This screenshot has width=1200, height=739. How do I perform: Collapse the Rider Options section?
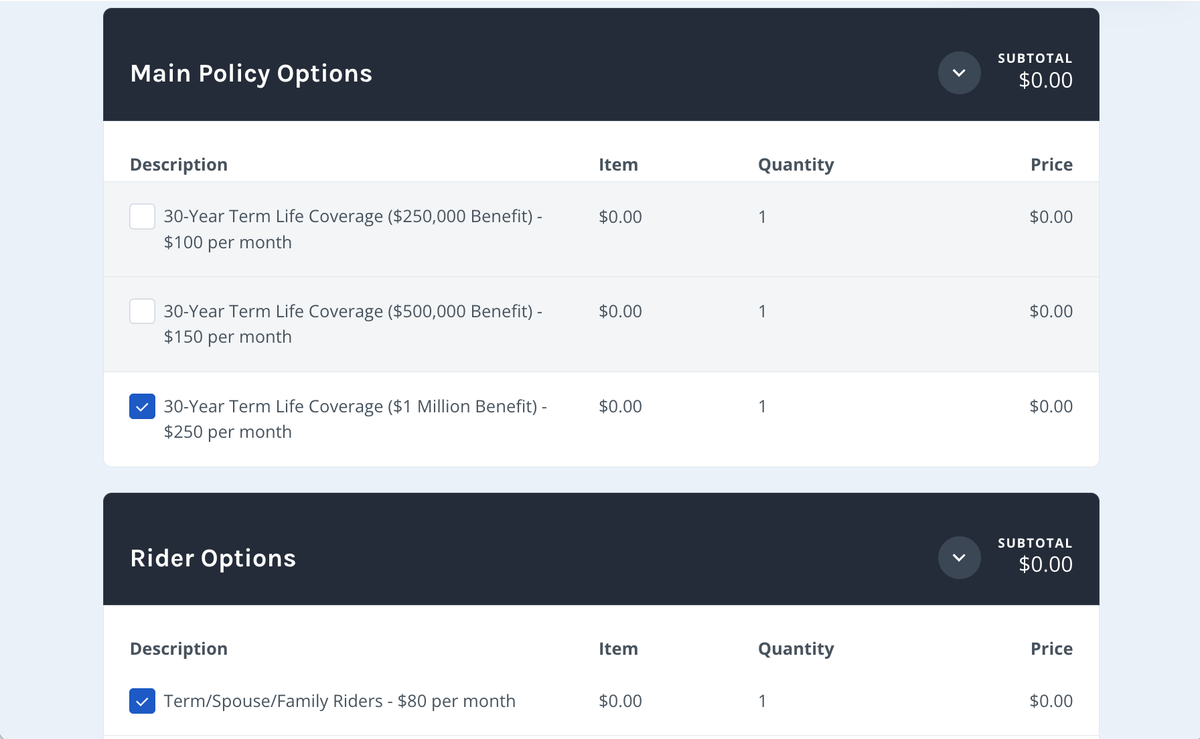click(959, 558)
